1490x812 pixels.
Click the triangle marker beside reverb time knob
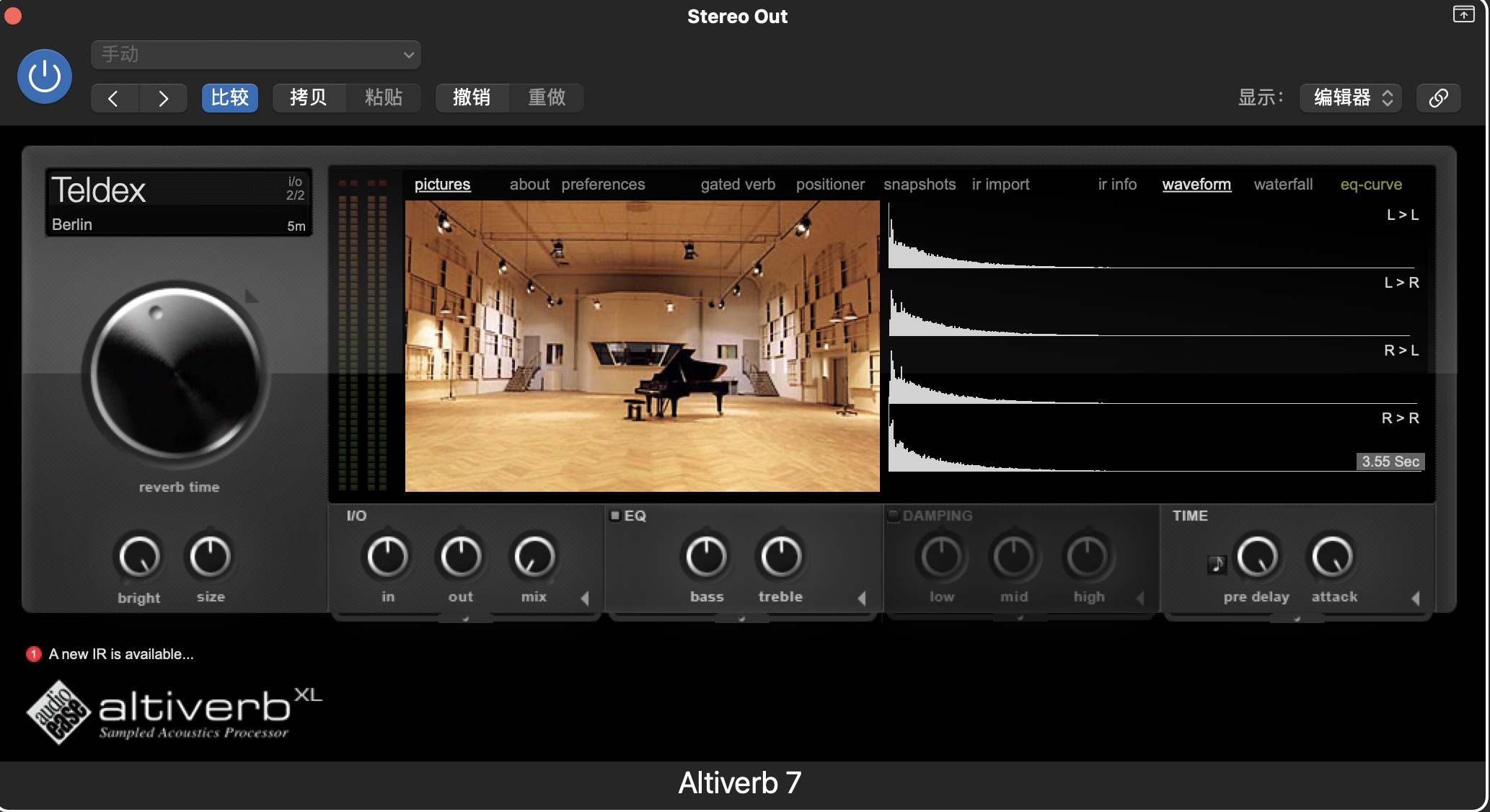[251, 296]
